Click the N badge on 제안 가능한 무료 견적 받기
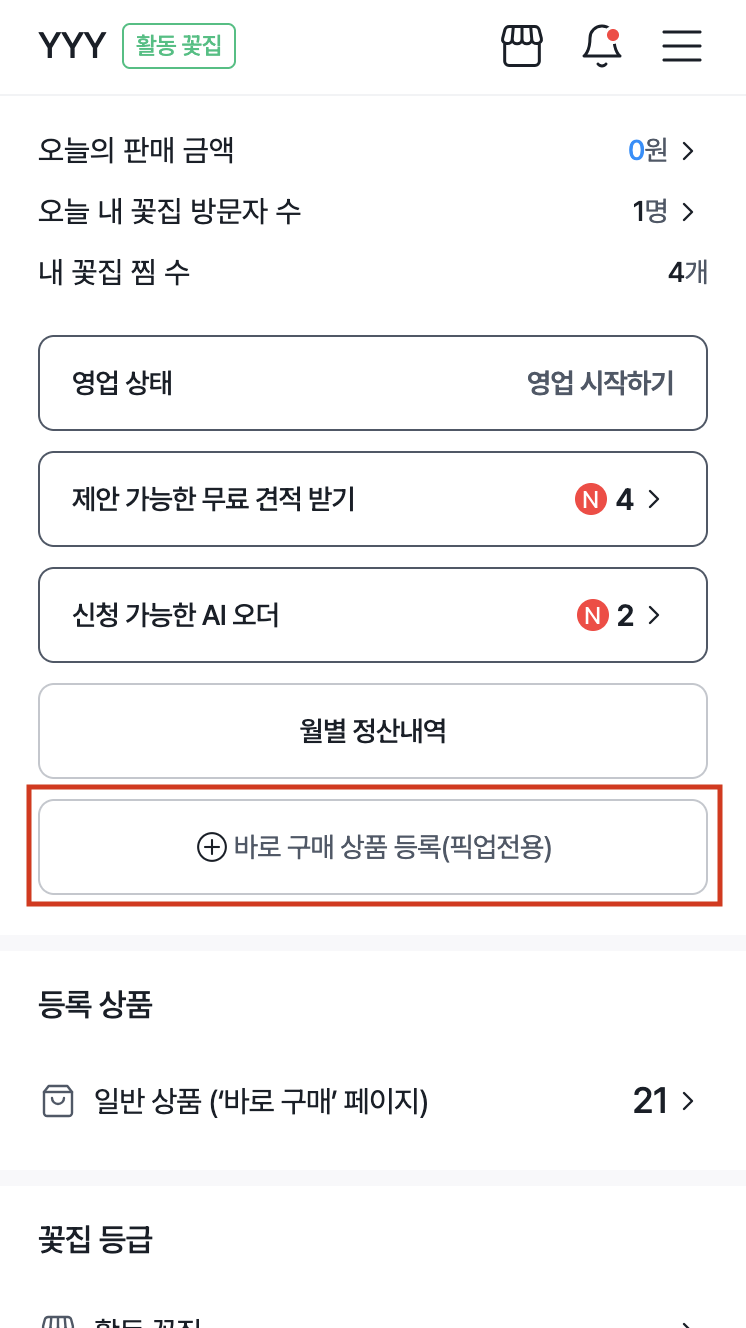 (590, 499)
